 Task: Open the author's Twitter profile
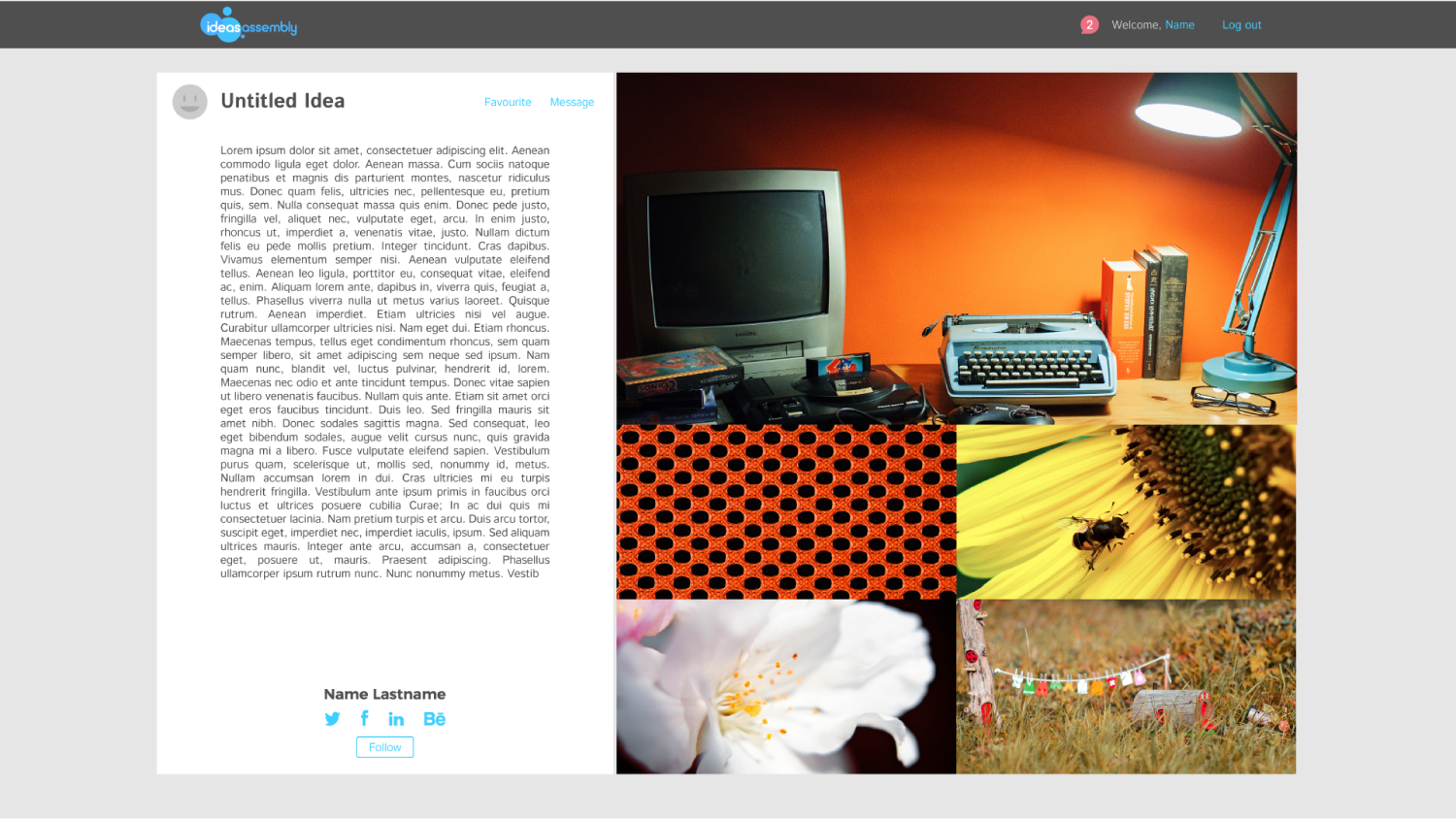point(332,719)
